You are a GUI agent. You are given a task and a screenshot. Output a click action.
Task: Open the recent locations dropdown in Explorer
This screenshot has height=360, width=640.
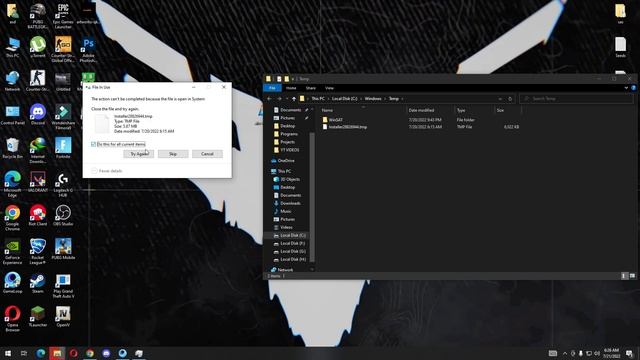(x=287, y=99)
